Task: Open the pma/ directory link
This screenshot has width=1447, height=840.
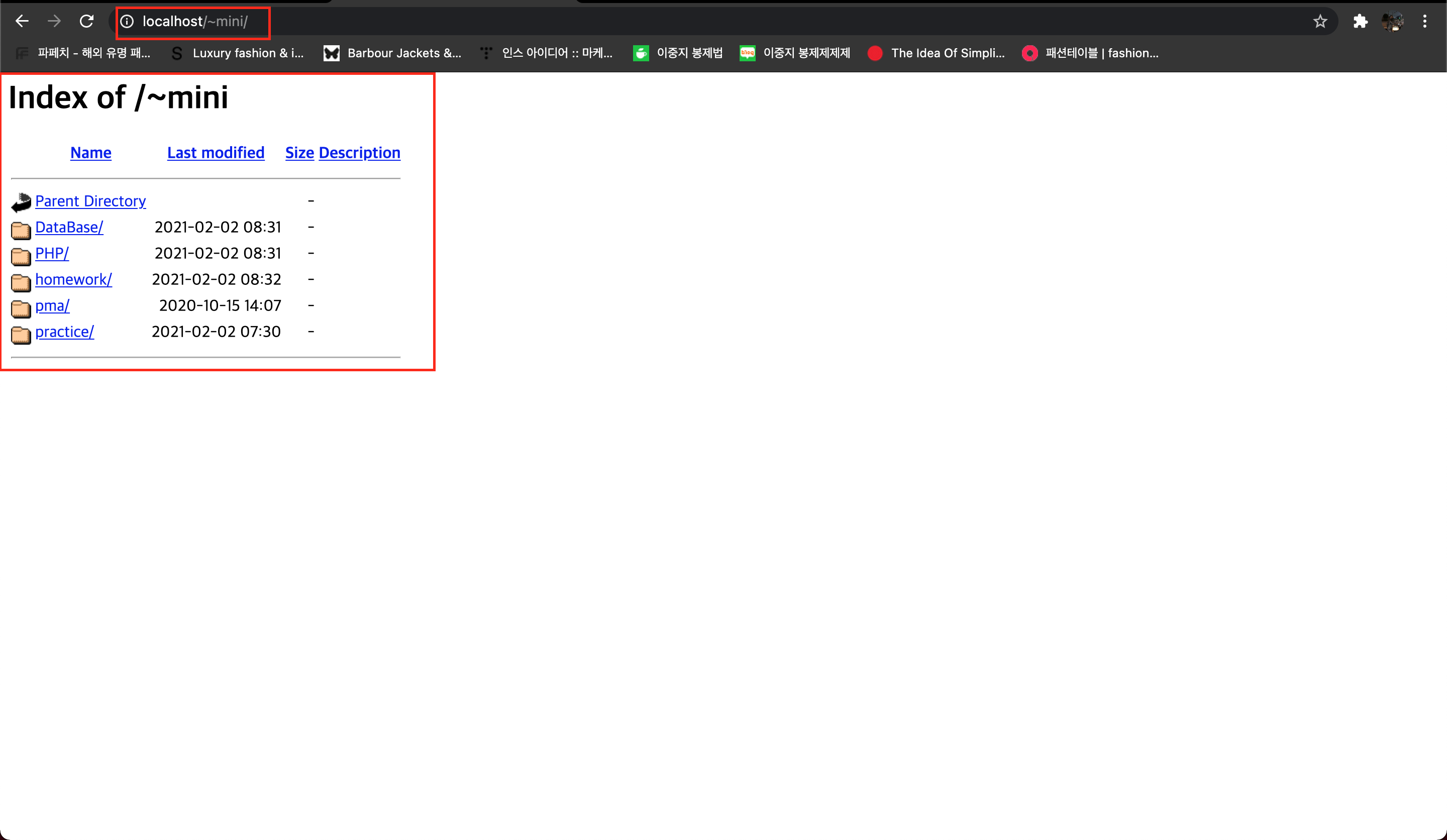Action: point(52,305)
